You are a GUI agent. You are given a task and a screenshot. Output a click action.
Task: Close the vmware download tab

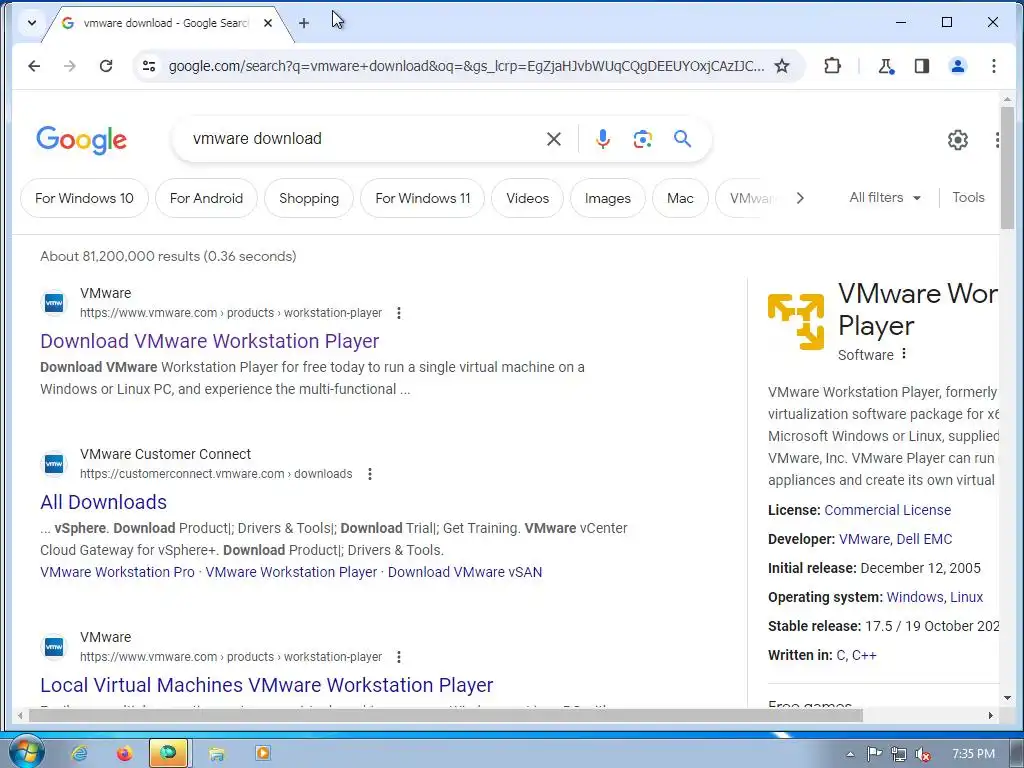click(268, 23)
